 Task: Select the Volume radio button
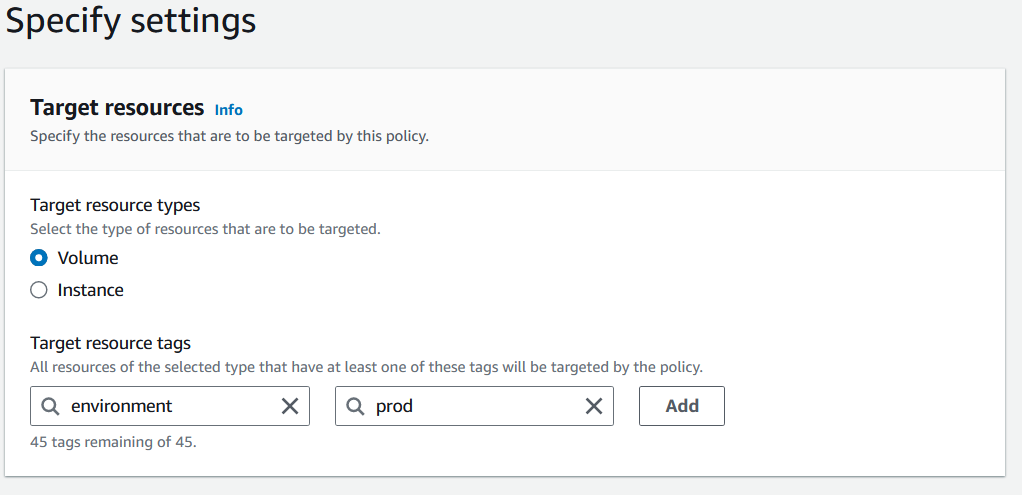tap(39, 258)
